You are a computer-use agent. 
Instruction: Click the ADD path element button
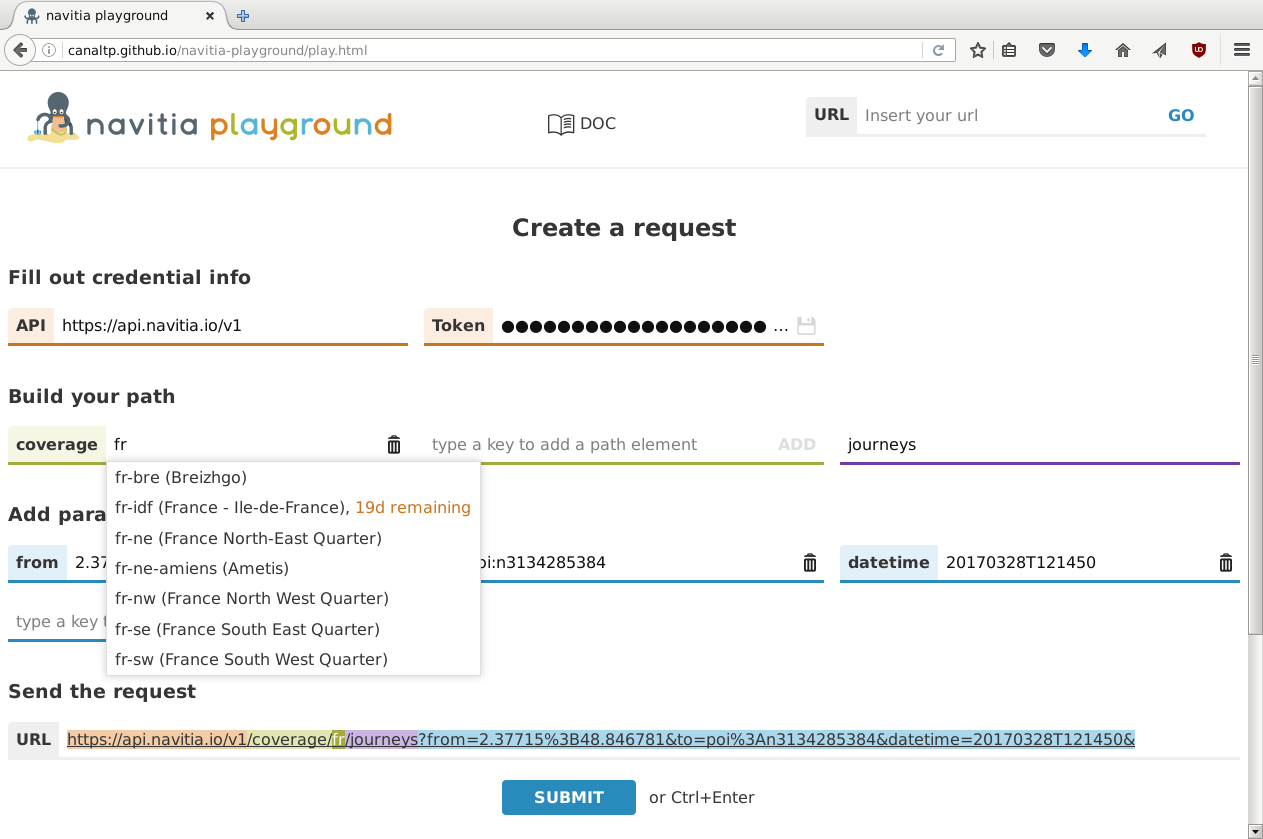797,445
